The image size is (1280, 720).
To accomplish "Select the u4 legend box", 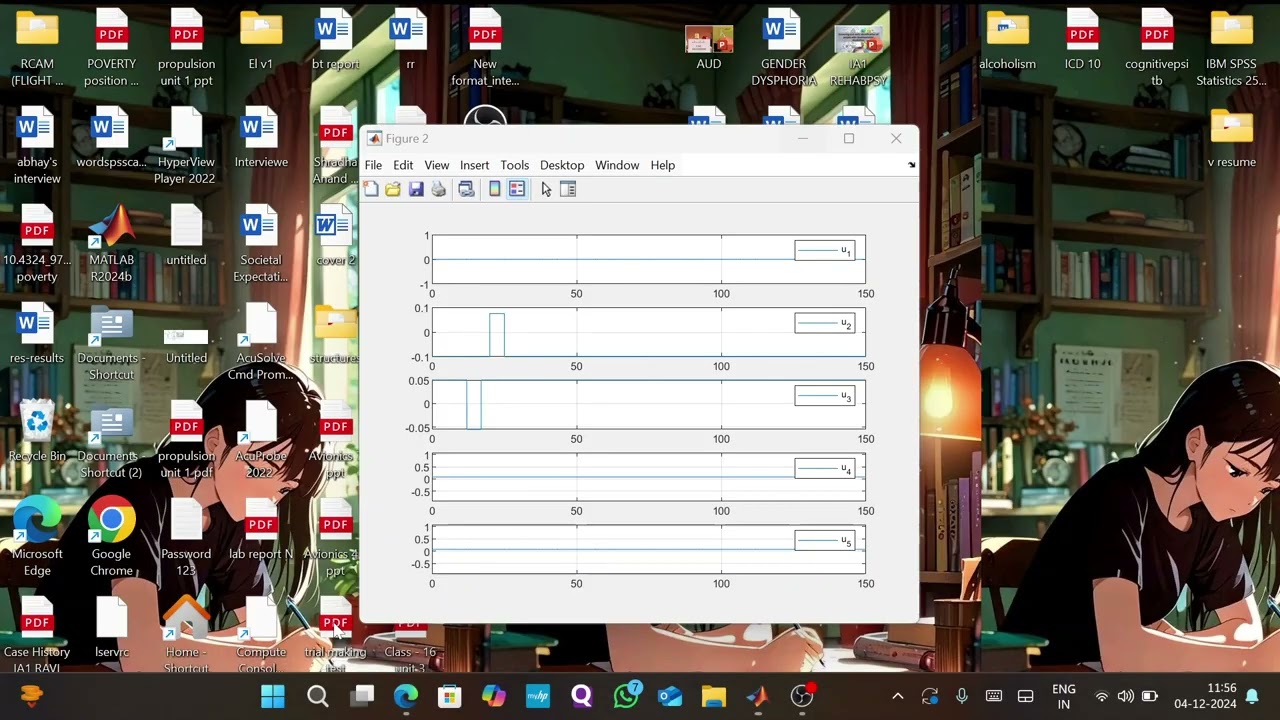I will 825,468.
